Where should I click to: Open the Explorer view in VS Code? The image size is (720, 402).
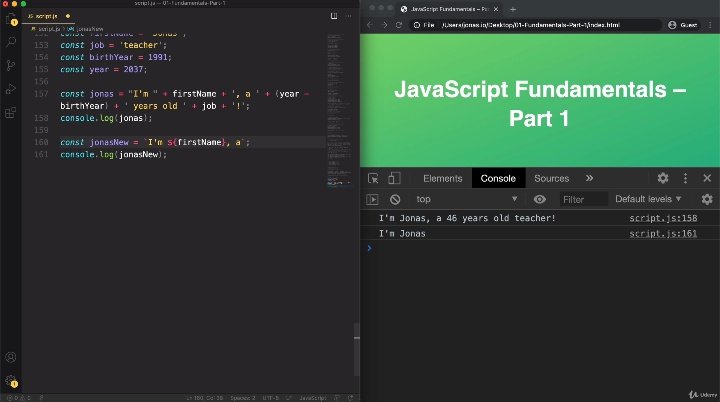pos(11,20)
